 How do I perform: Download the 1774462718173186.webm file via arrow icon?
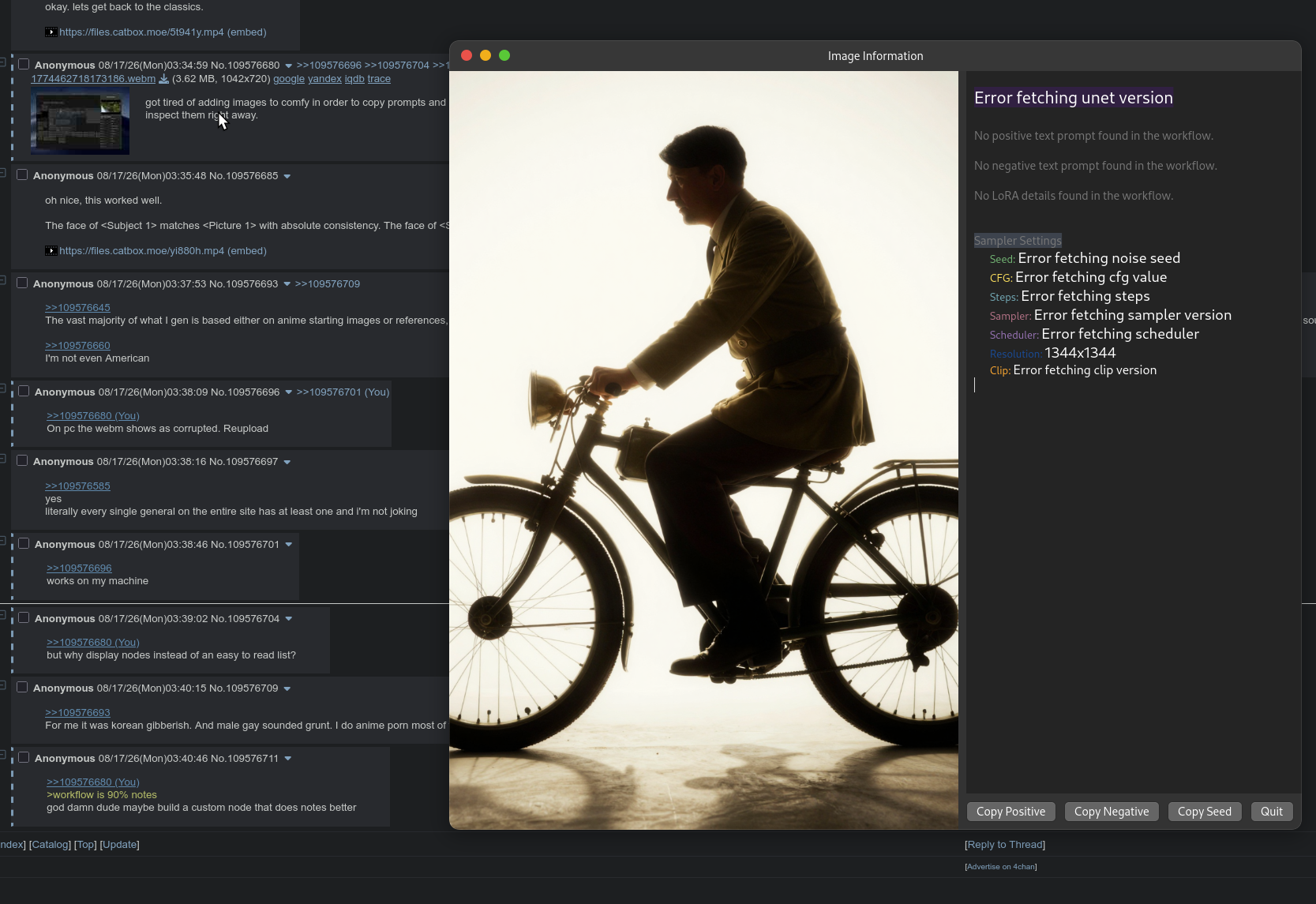click(x=164, y=79)
